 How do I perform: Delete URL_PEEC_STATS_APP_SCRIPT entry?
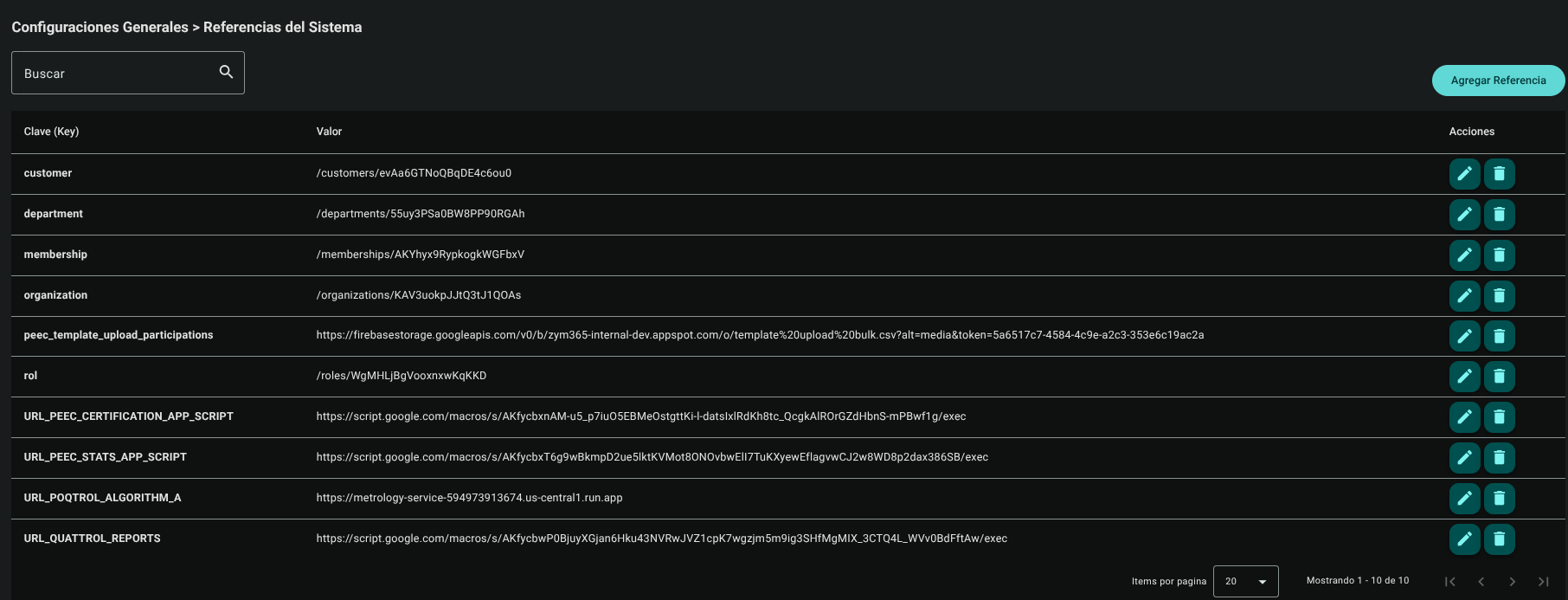[x=1499, y=458]
